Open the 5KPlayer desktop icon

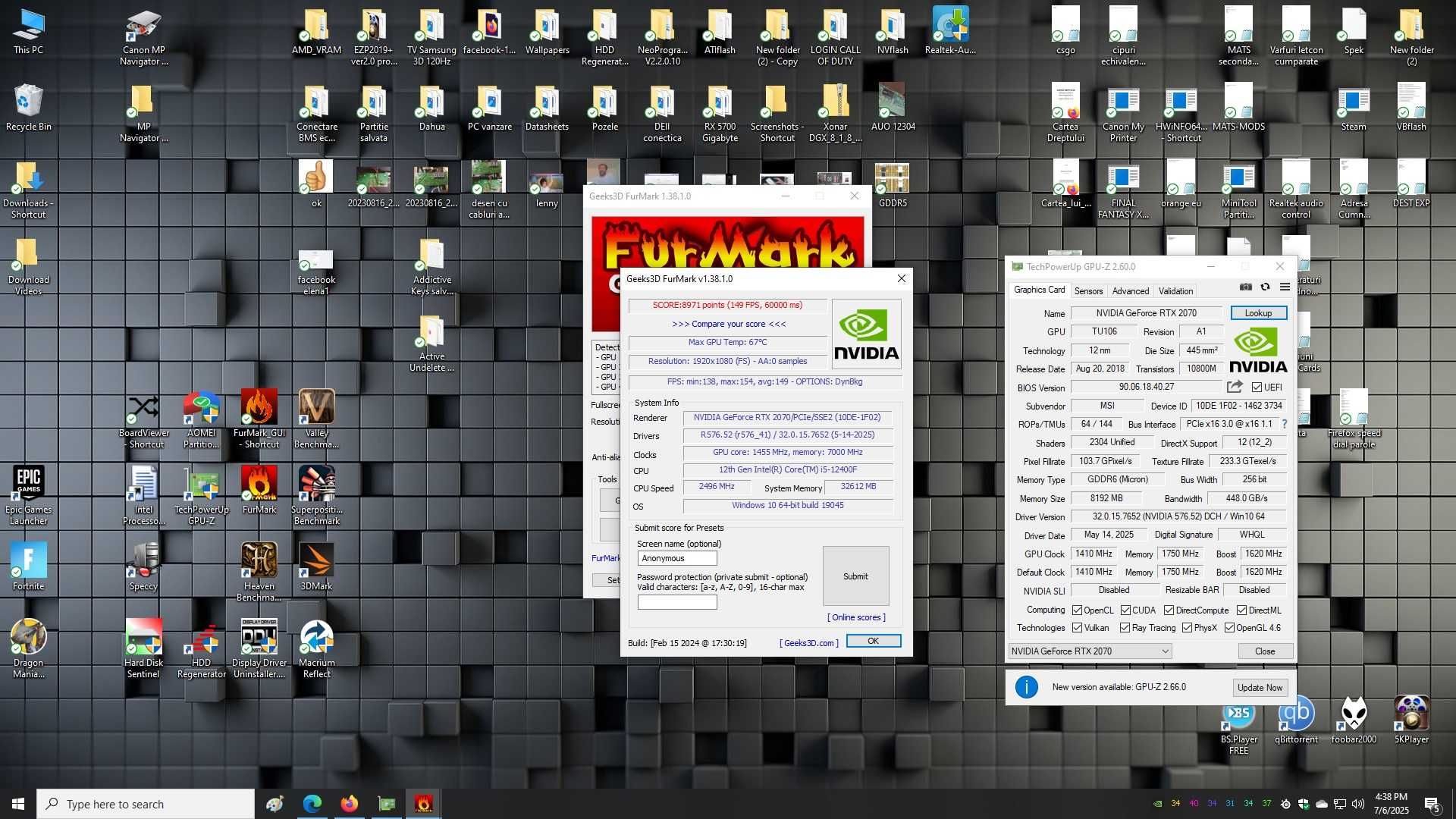[1411, 720]
